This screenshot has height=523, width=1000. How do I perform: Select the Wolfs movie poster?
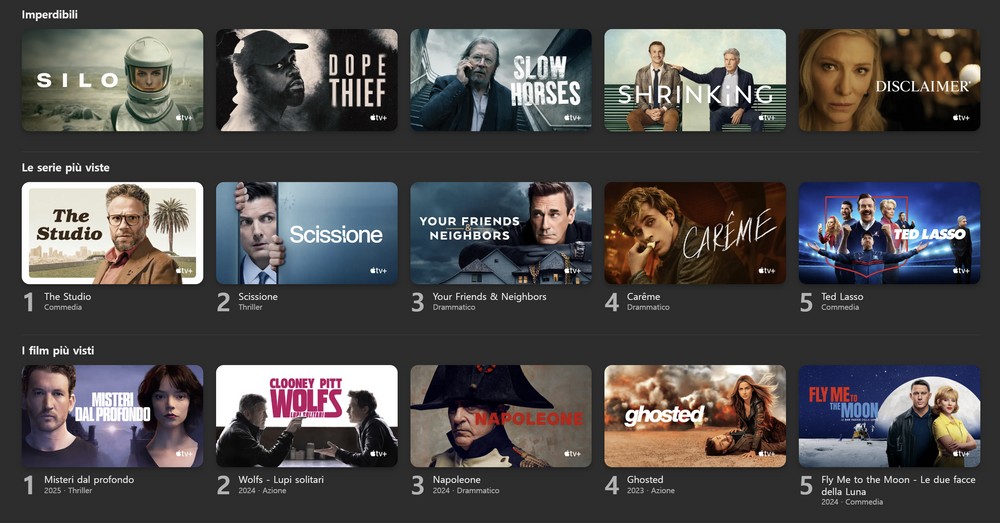[x=307, y=416]
